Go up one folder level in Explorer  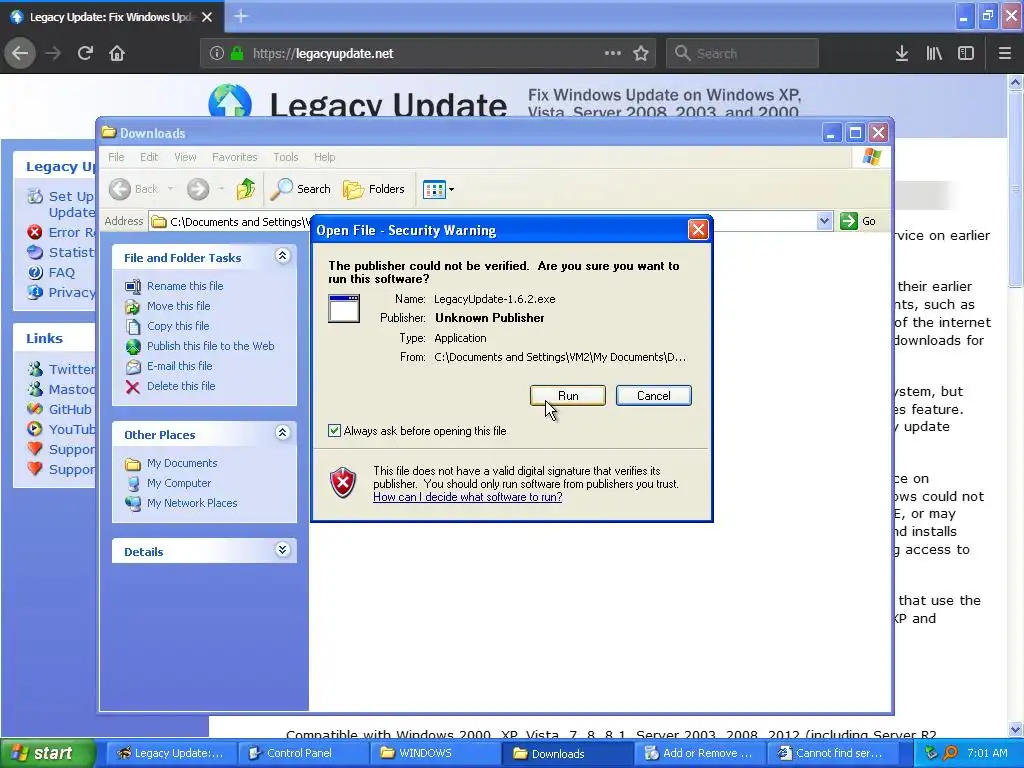tap(246, 189)
